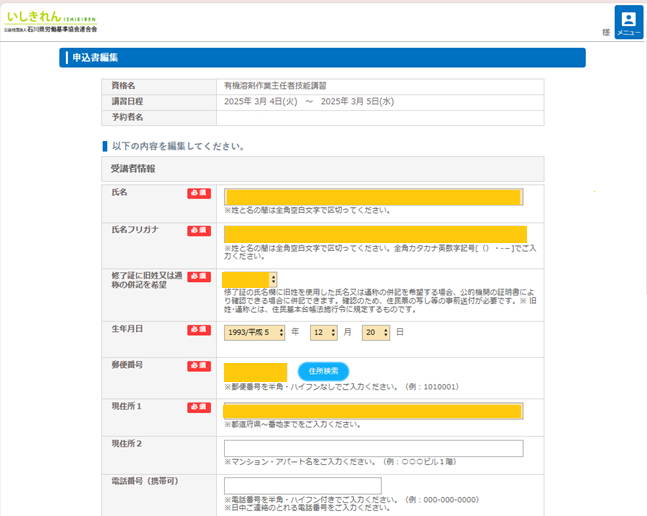
Task: Click the 必須 badge beside 生年月日
Action: click(x=199, y=331)
